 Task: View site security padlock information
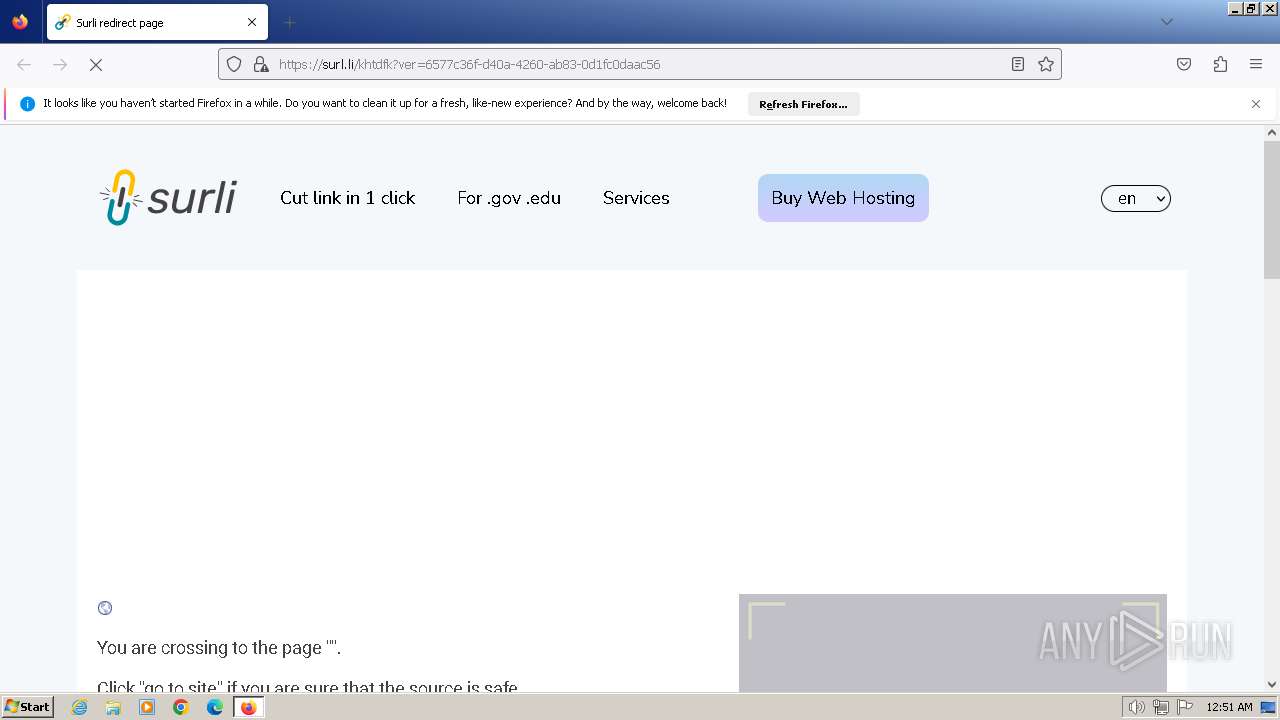261,64
